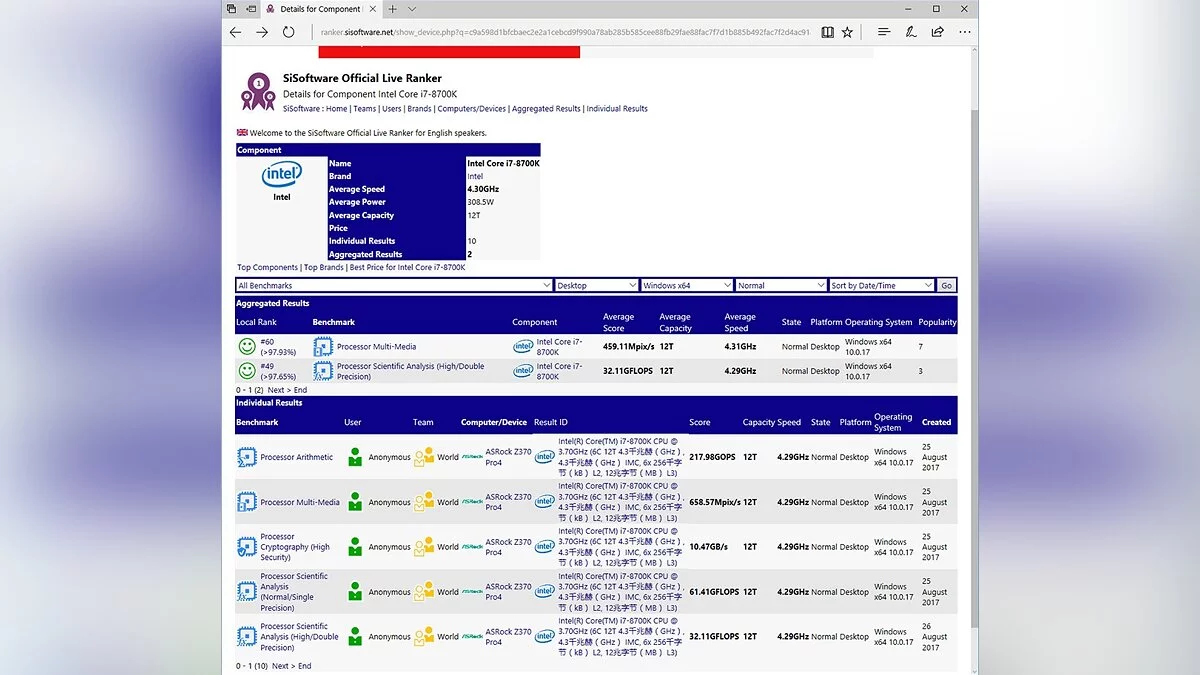Click the Share icon in browser toolbar
This screenshot has width=1200, height=675.
click(937, 32)
